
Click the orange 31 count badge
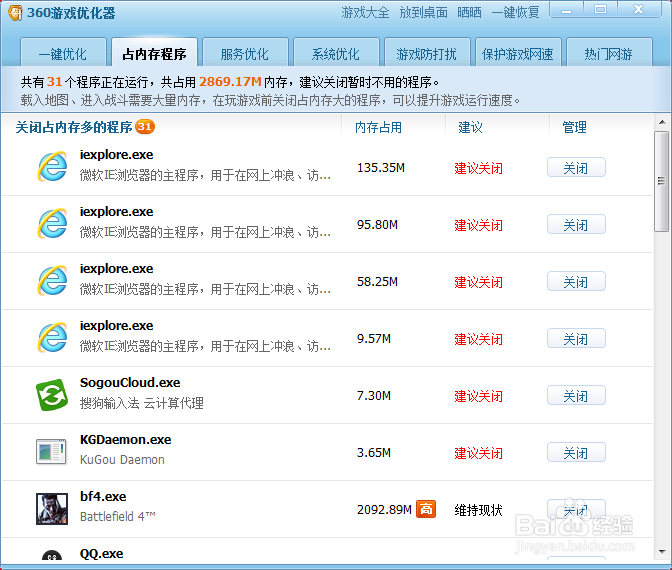[x=145, y=127]
